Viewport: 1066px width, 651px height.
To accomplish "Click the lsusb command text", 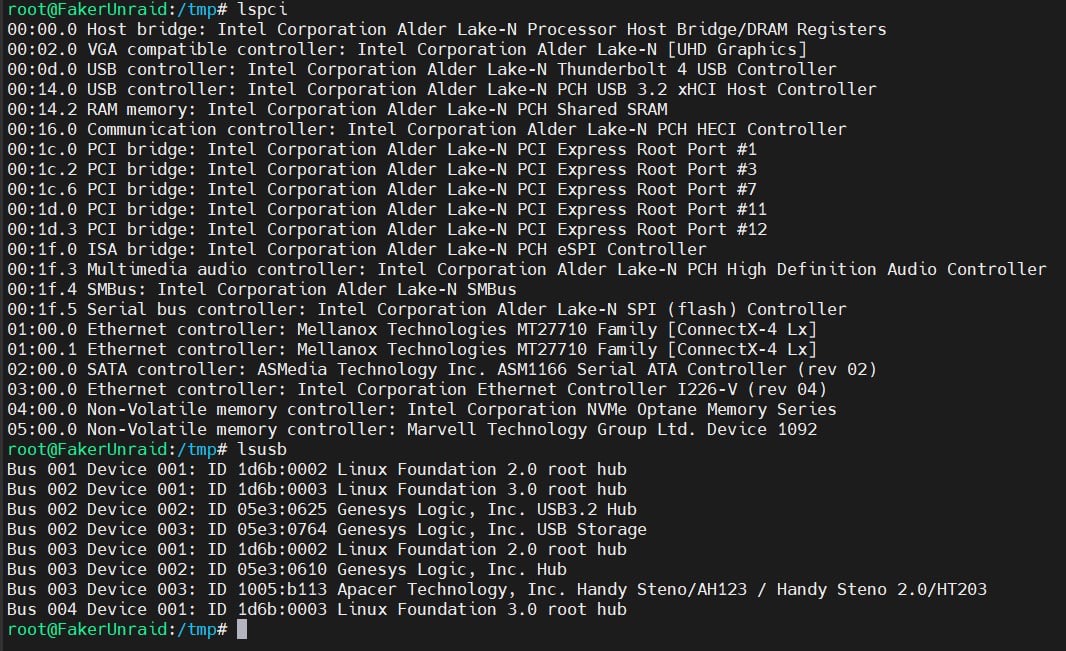I will point(262,449).
